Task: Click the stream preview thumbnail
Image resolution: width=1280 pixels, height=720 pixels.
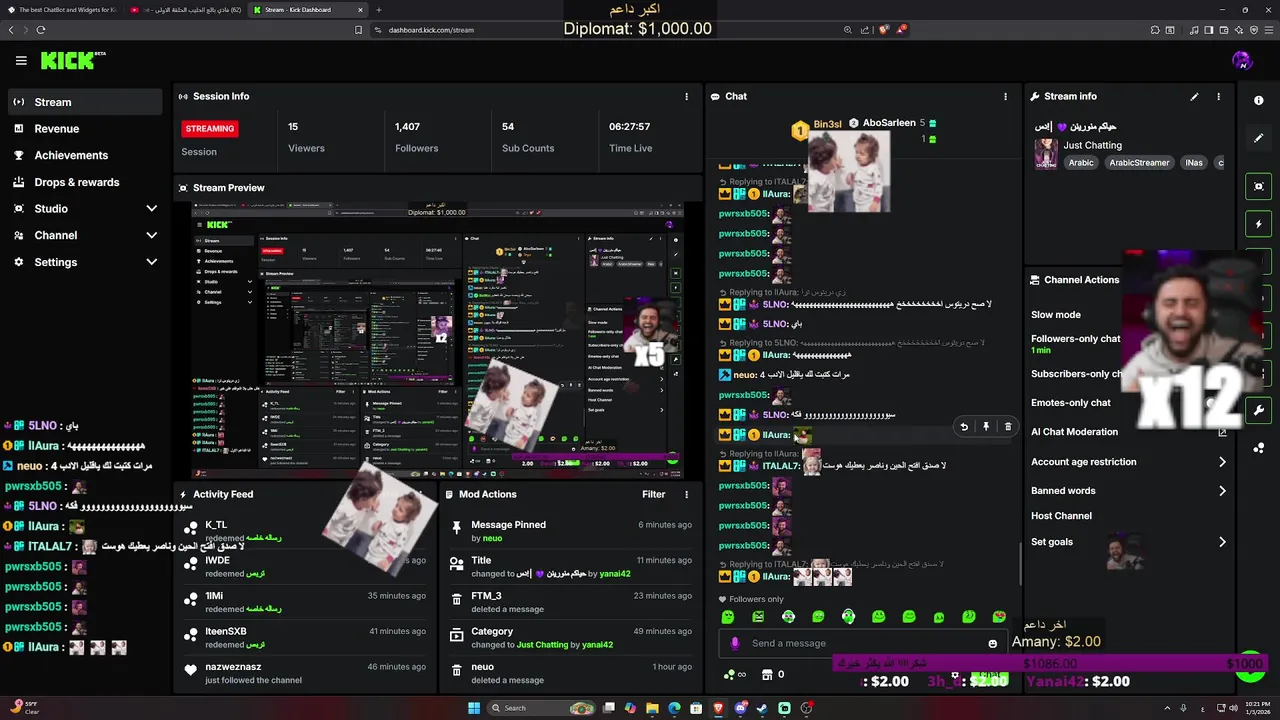Action: click(x=437, y=341)
